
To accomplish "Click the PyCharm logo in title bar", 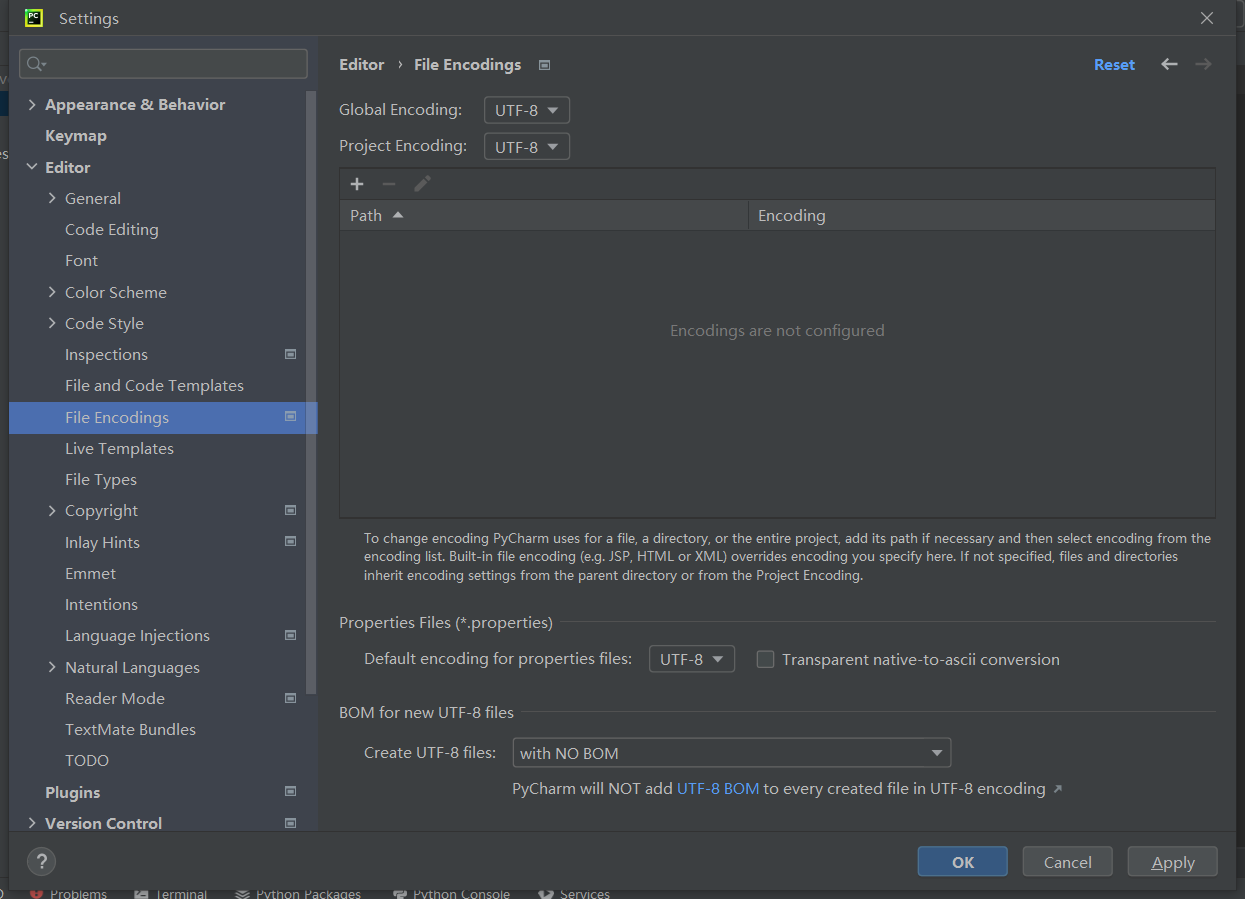I will click(x=33, y=18).
